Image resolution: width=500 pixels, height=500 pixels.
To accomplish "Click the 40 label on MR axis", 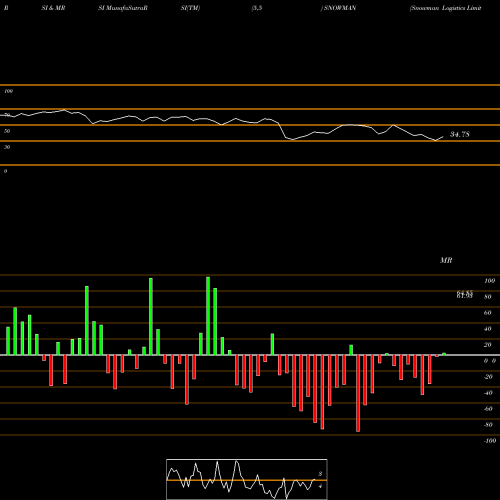I will pos(488,329).
